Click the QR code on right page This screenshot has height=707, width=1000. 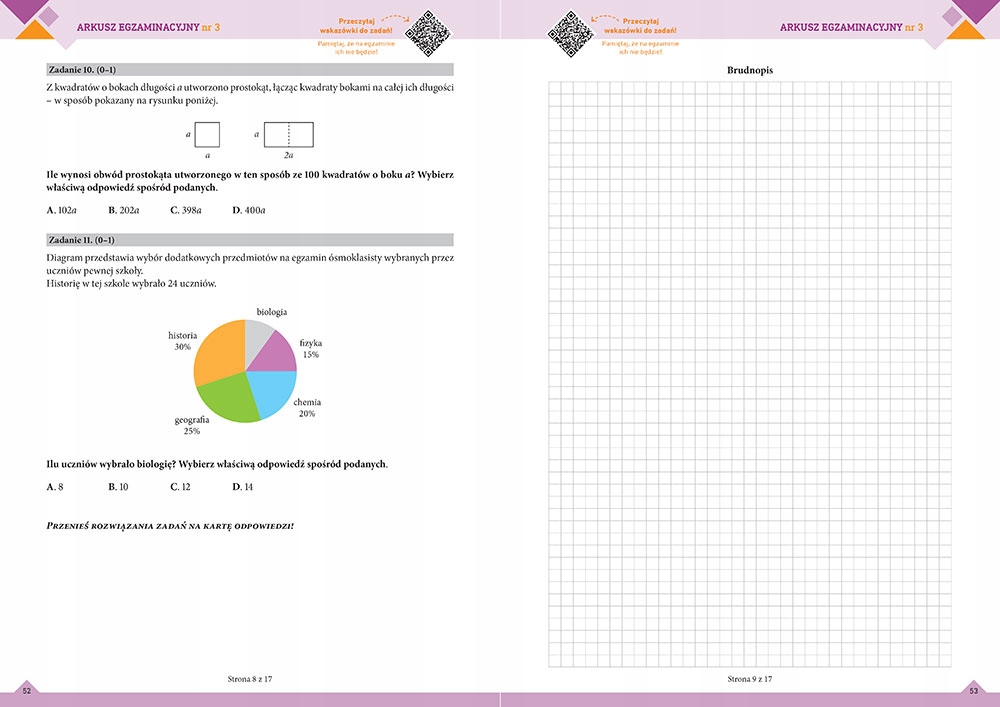571,33
